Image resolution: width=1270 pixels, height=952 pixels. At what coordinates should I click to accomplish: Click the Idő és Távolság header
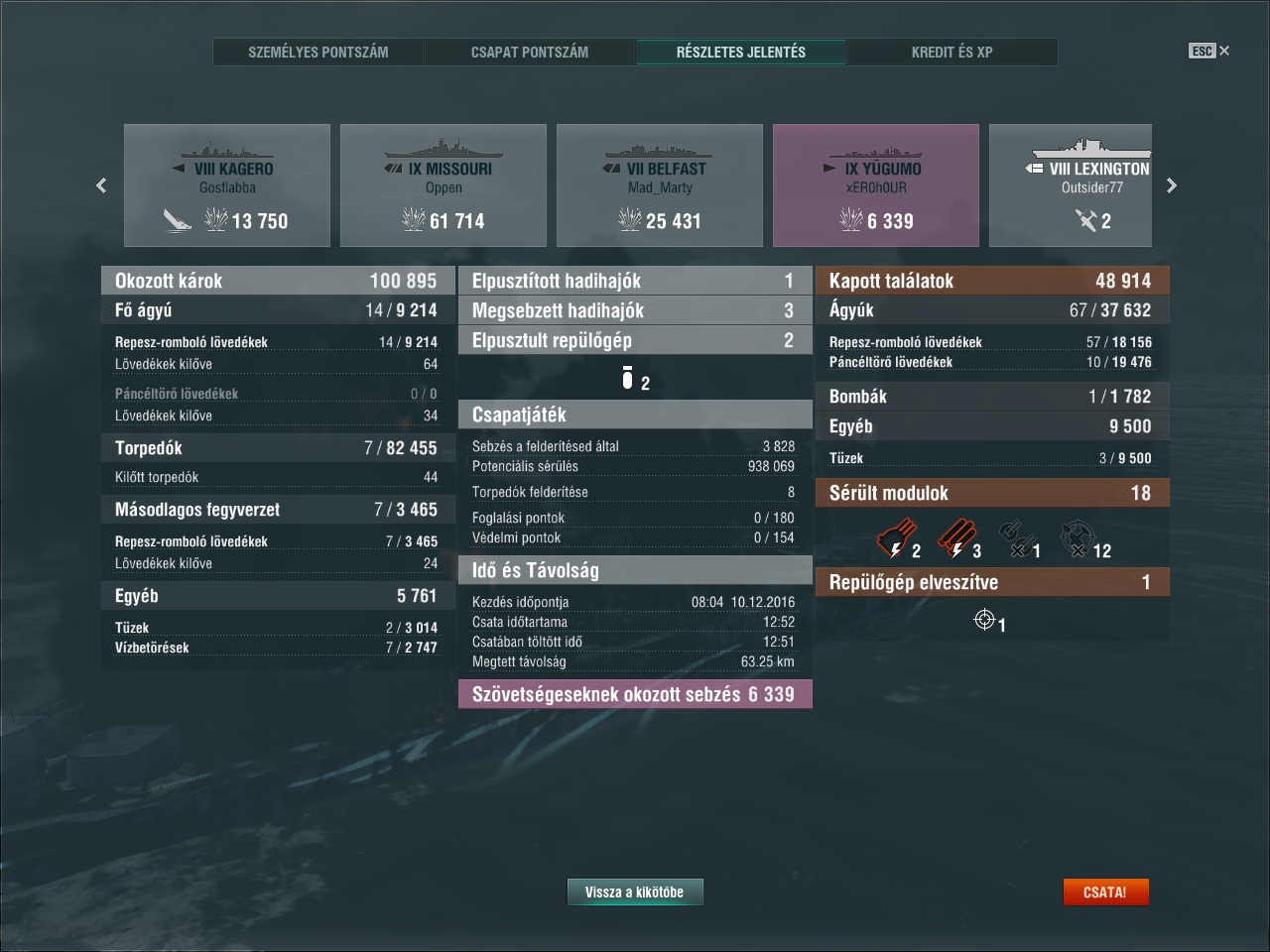point(635,570)
